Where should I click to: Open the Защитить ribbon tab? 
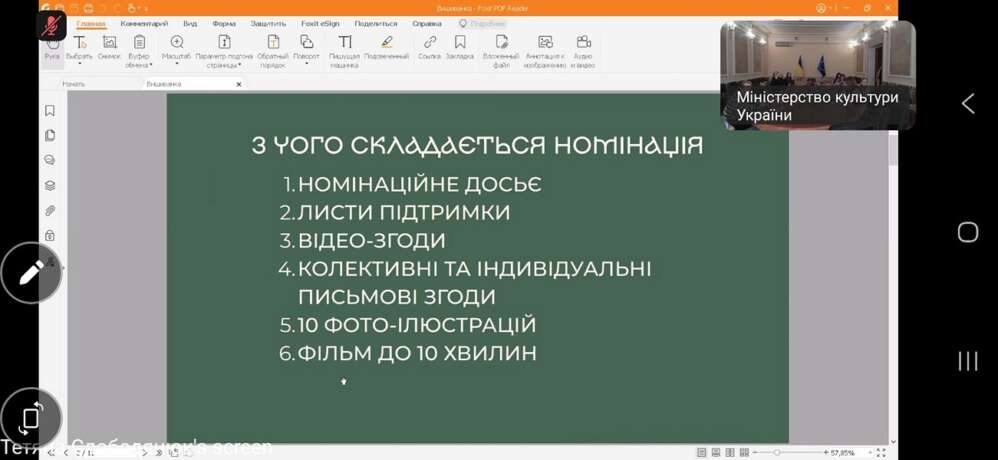268,24
